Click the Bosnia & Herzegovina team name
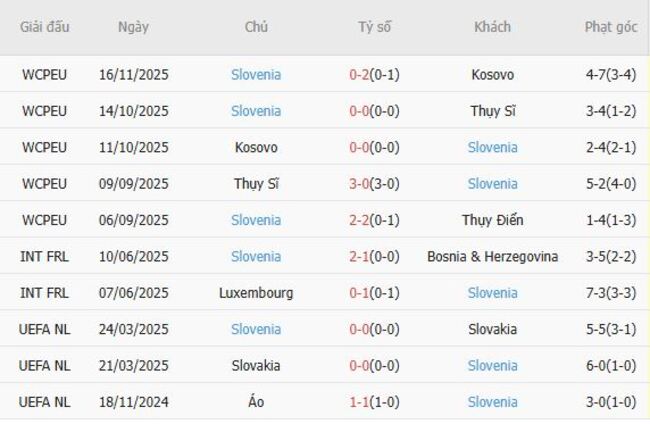 click(492, 257)
